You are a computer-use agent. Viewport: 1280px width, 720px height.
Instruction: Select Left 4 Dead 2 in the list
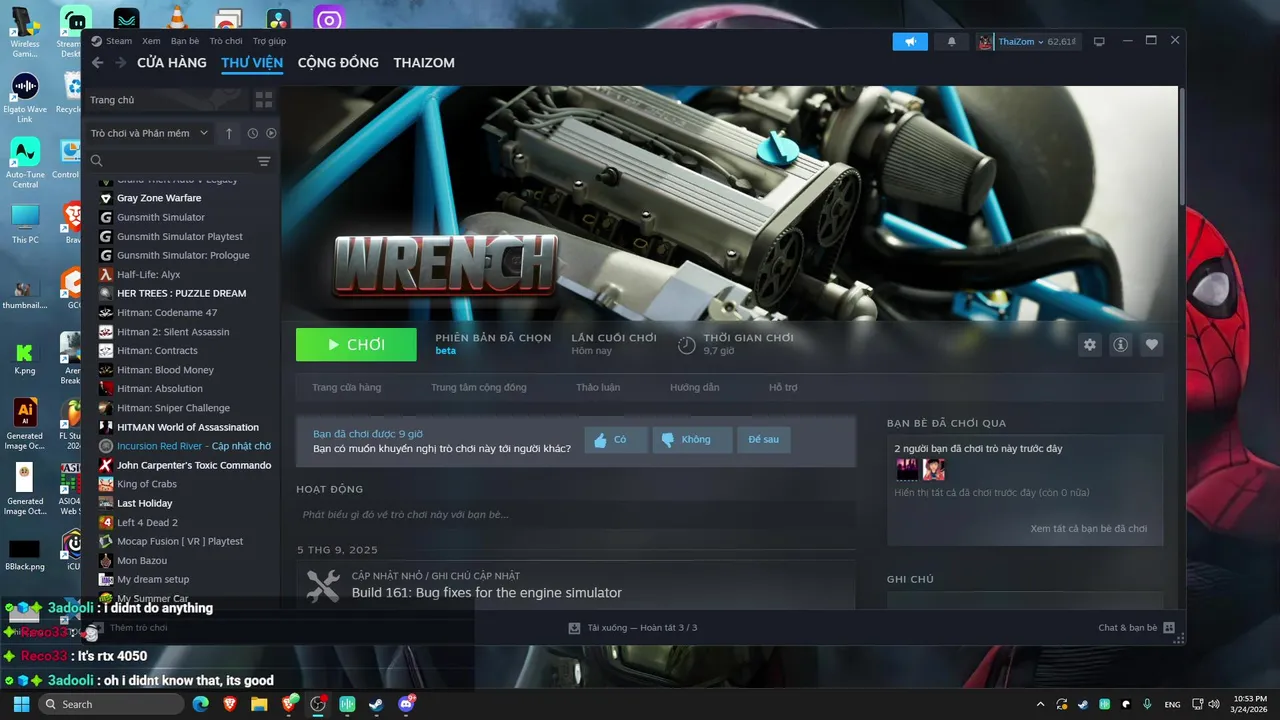(147, 522)
